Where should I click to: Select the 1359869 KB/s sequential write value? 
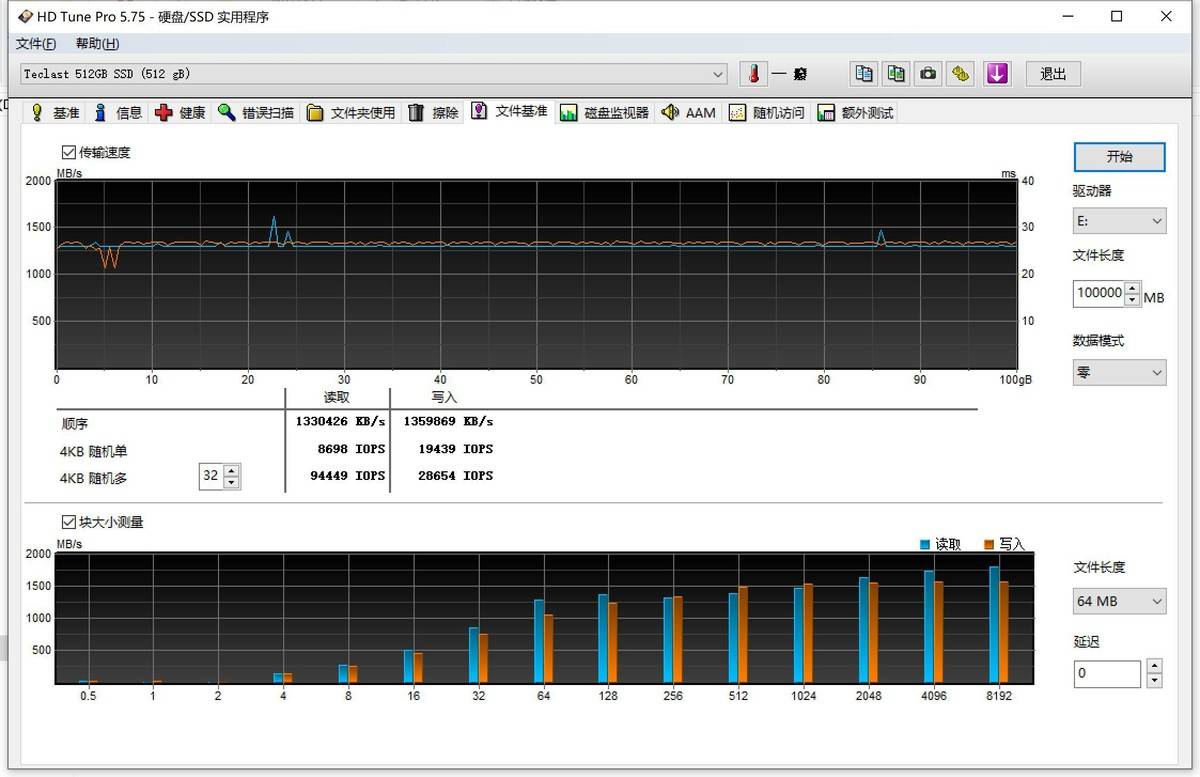pos(448,422)
